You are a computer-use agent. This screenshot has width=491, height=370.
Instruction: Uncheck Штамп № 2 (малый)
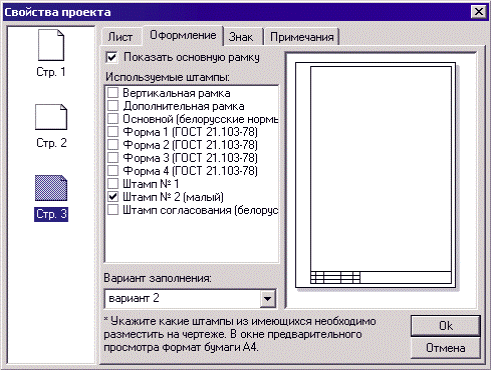tap(113, 197)
